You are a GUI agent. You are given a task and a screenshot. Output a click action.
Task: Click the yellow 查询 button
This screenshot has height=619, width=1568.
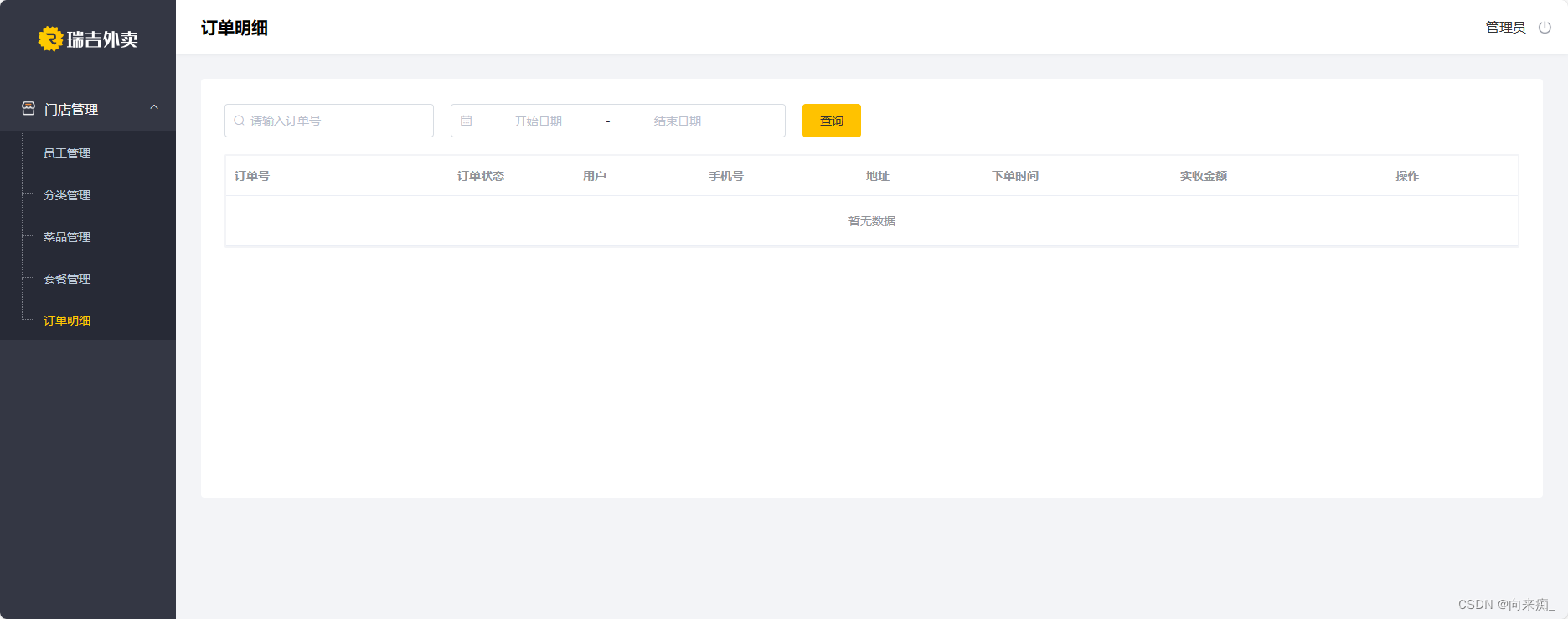[x=832, y=121]
